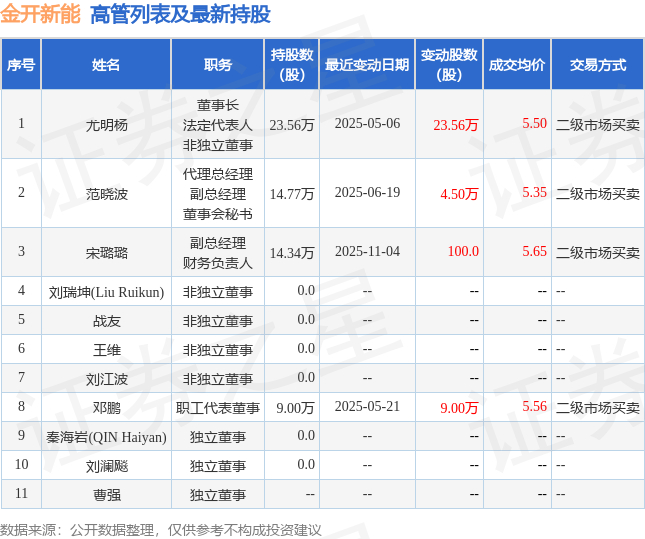645x539 pixels.
Task: Click the 变动股数(股) column header
Action: coord(449,65)
